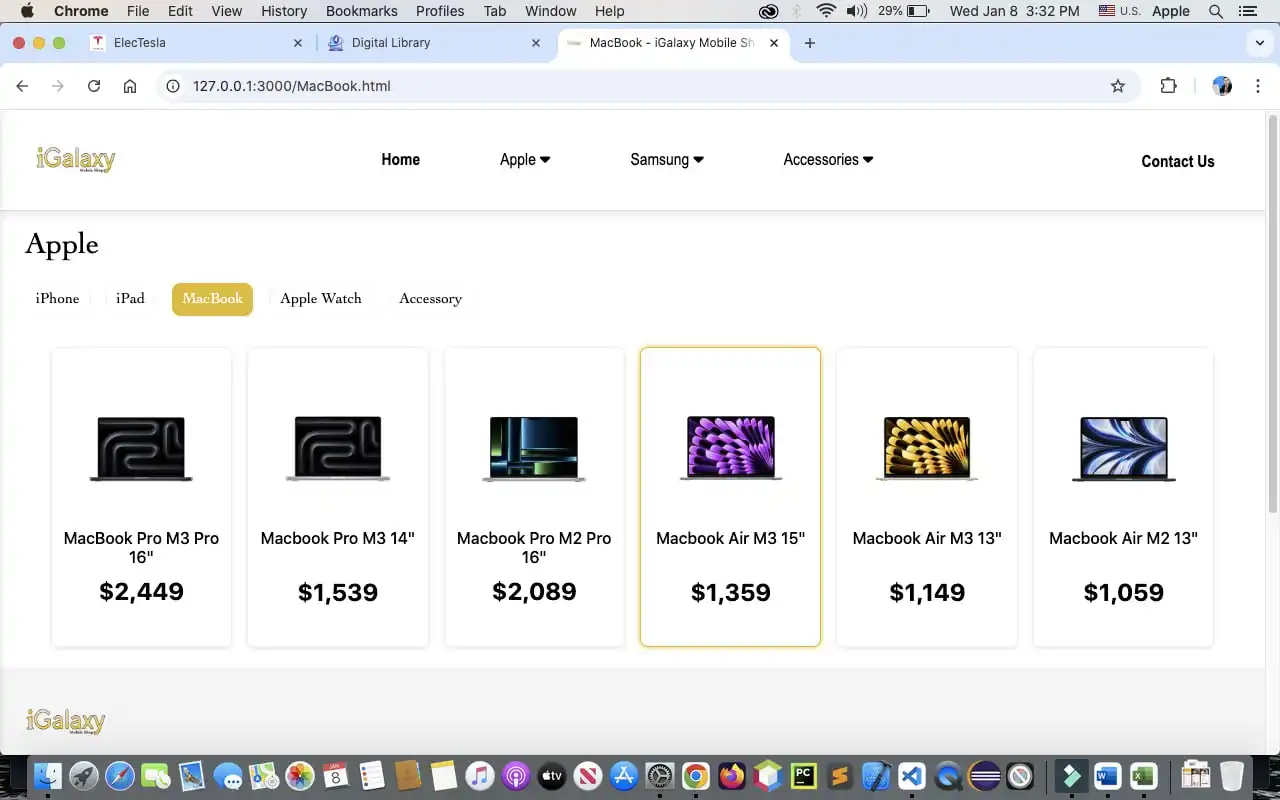
Task: Switch to the Accessory category tab
Action: click(x=430, y=298)
